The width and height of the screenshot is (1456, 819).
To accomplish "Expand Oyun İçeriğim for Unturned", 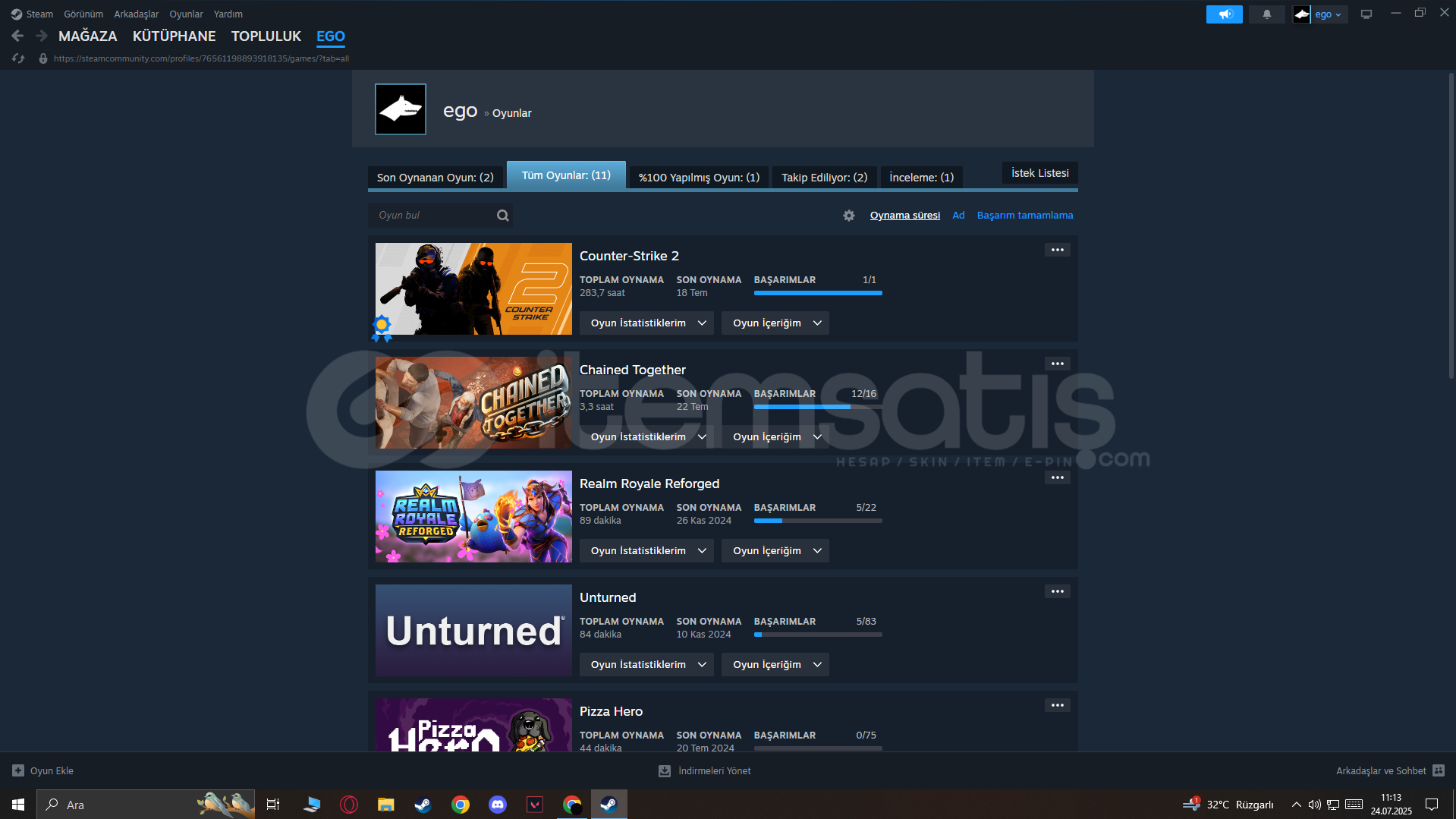I will tap(775, 665).
